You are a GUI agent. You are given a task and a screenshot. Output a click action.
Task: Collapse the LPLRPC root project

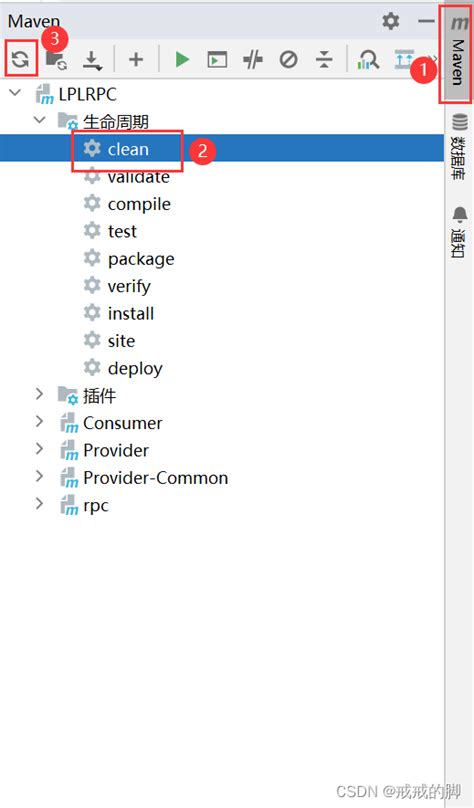pyautogui.click(x=15, y=93)
